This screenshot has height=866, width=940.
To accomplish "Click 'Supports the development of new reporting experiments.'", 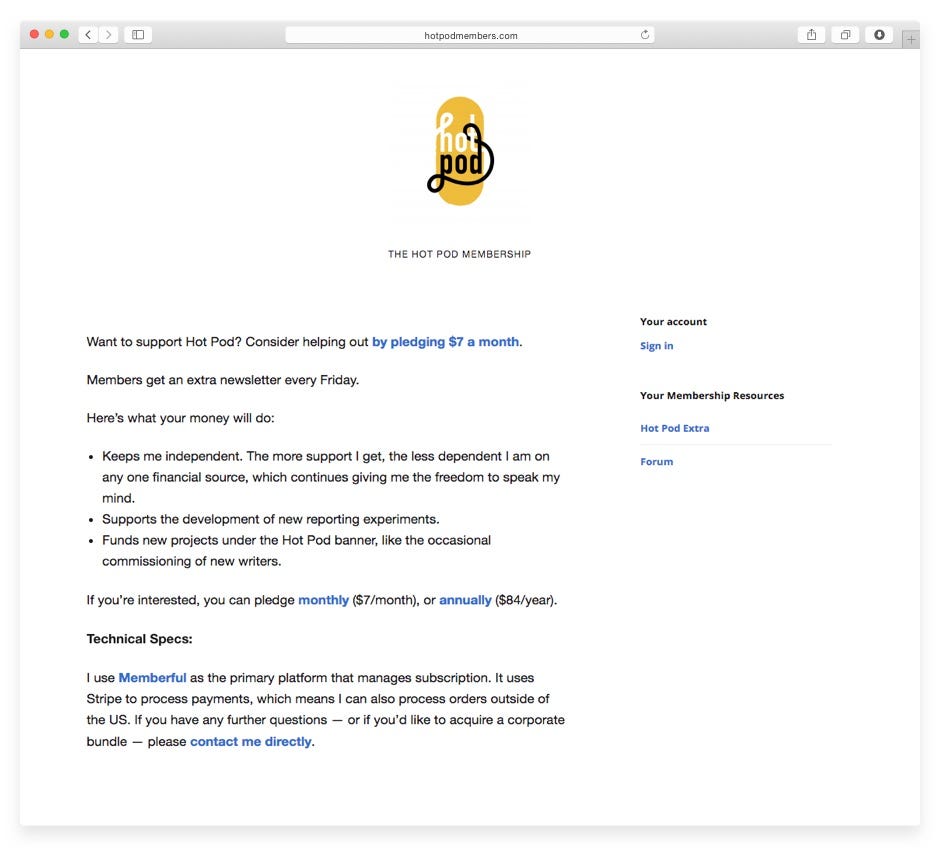I will coord(270,519).
